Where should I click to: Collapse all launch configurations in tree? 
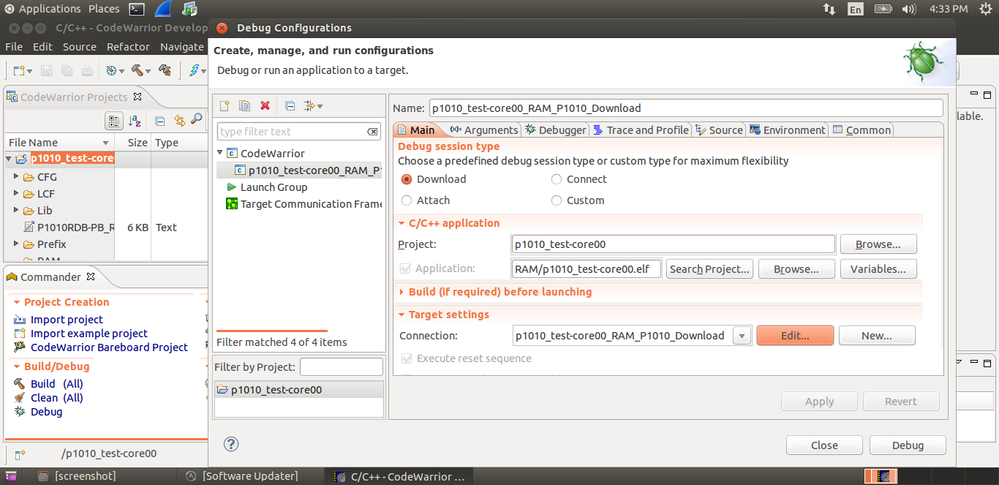(x=290, y=106)
